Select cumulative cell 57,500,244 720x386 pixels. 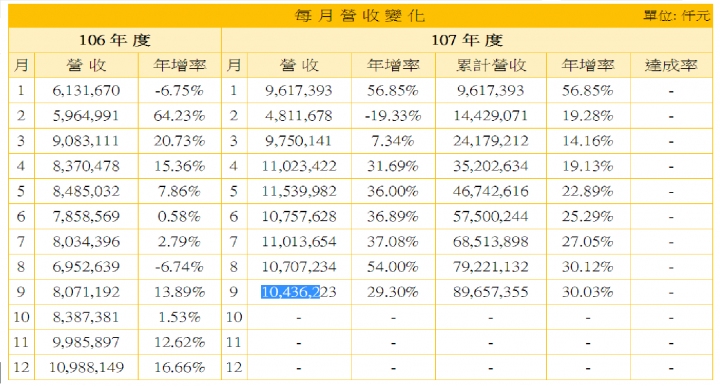click(491, 217)
